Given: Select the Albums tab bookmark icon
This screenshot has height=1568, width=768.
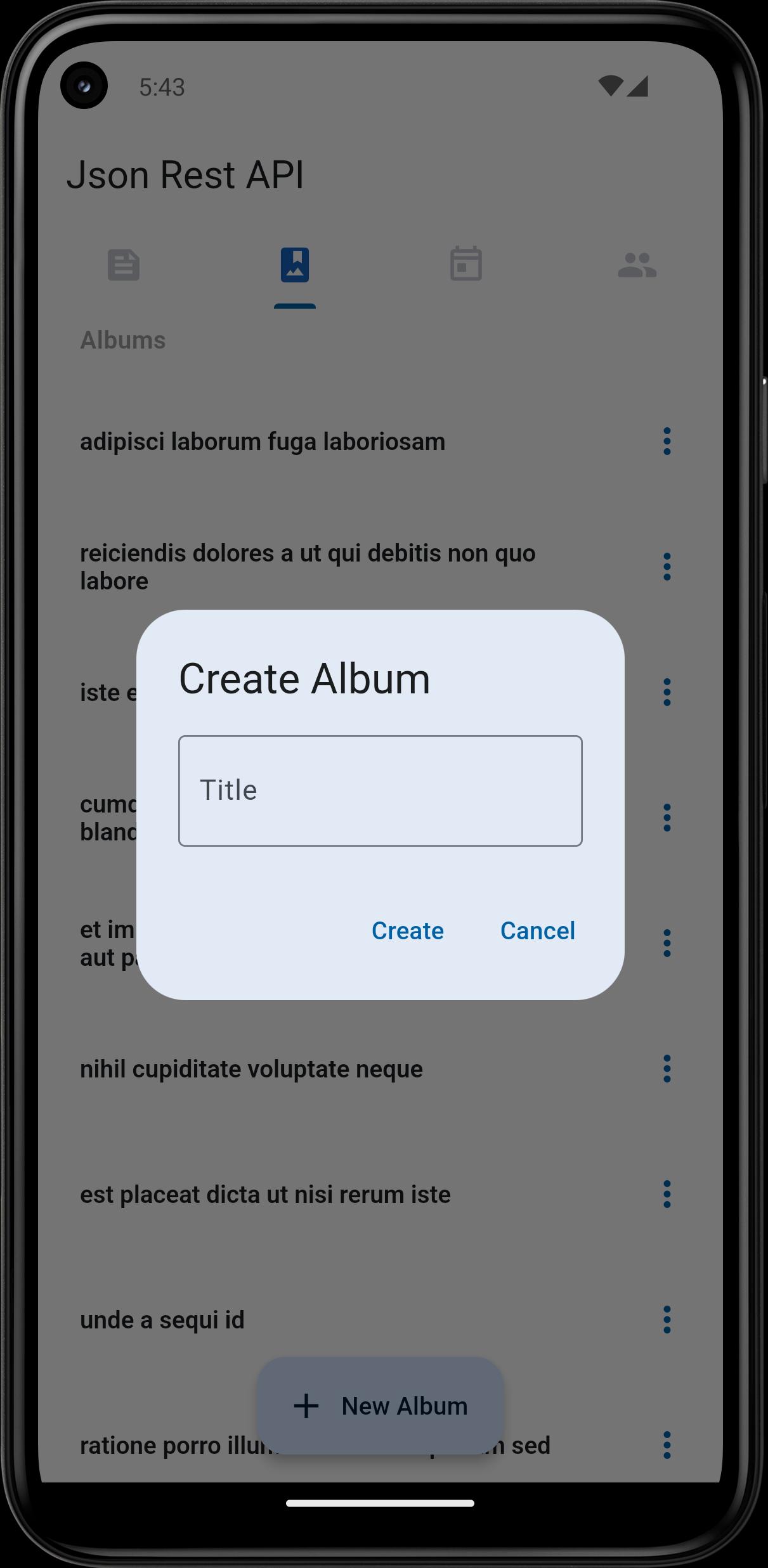Looking at the screenshot, I should pos(295,265).
